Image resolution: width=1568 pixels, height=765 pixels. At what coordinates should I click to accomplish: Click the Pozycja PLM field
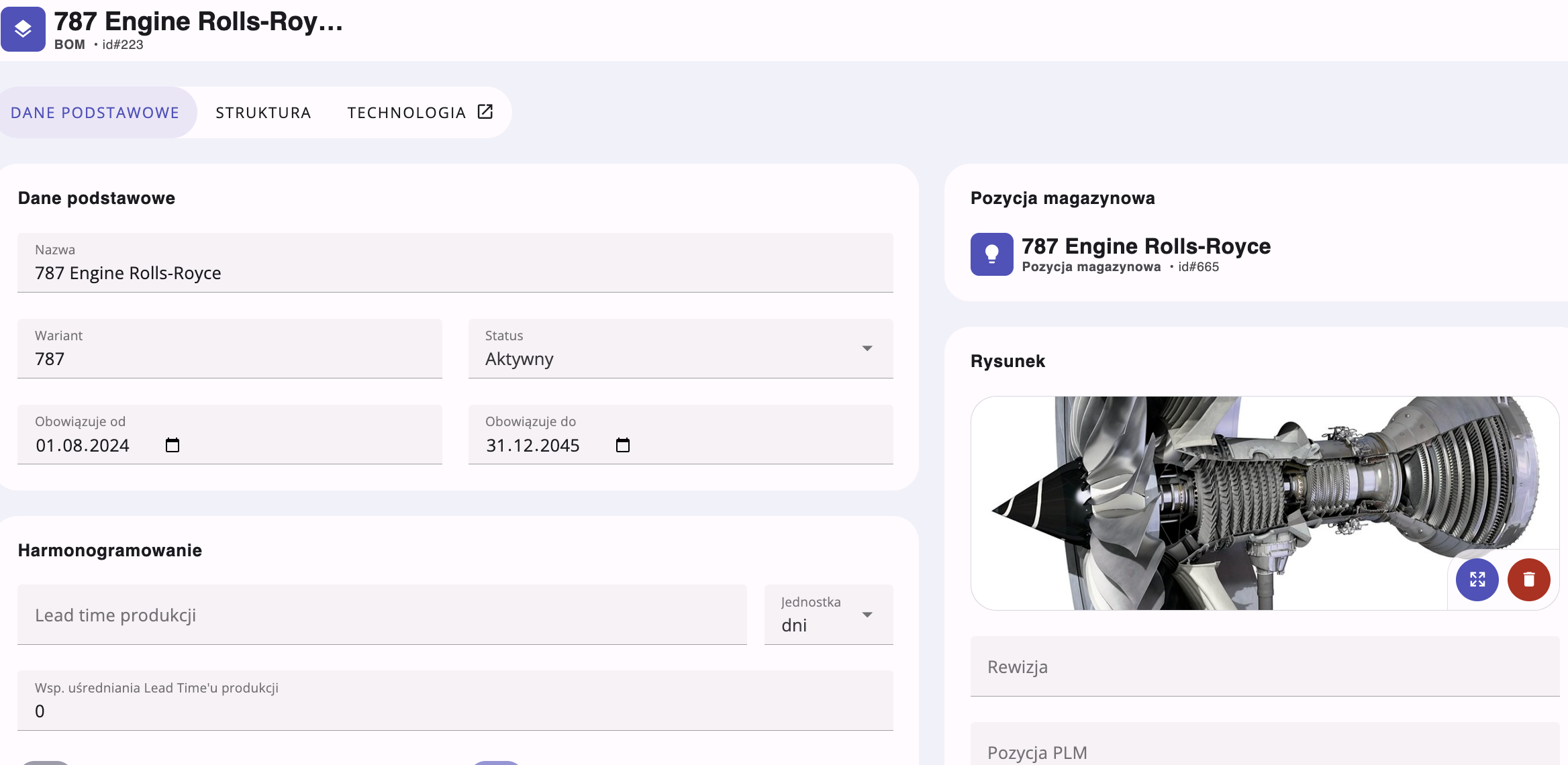coord(1265,752)
